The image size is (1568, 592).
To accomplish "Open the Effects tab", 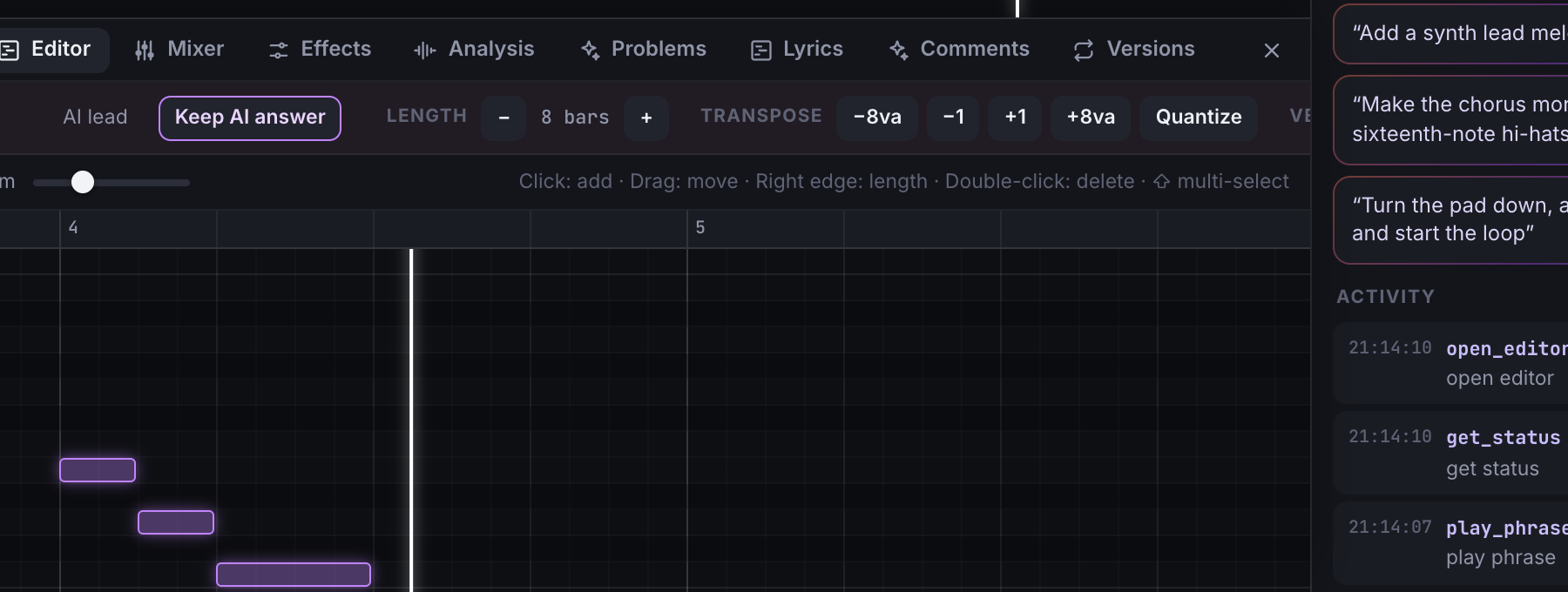I will coord(320,50).
